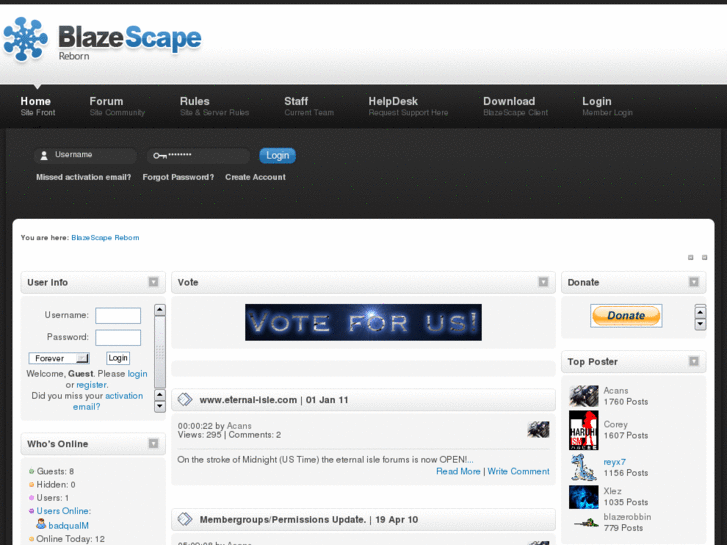This screenshot has width=727, height=545.
Task: Click the PayPal Donate button
Action: [x=626, y=315]
